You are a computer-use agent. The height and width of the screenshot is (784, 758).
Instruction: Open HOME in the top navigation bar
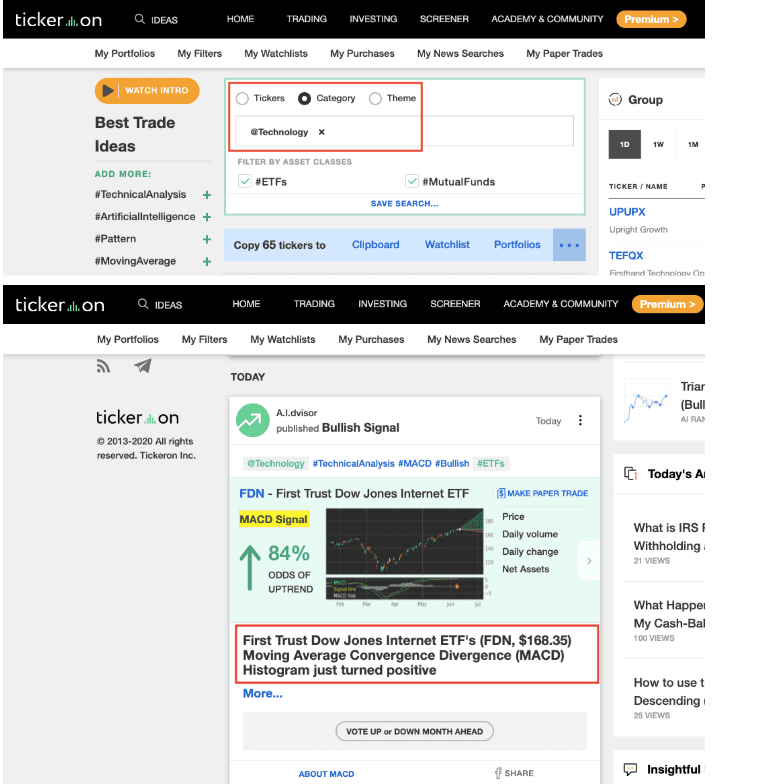240,19
